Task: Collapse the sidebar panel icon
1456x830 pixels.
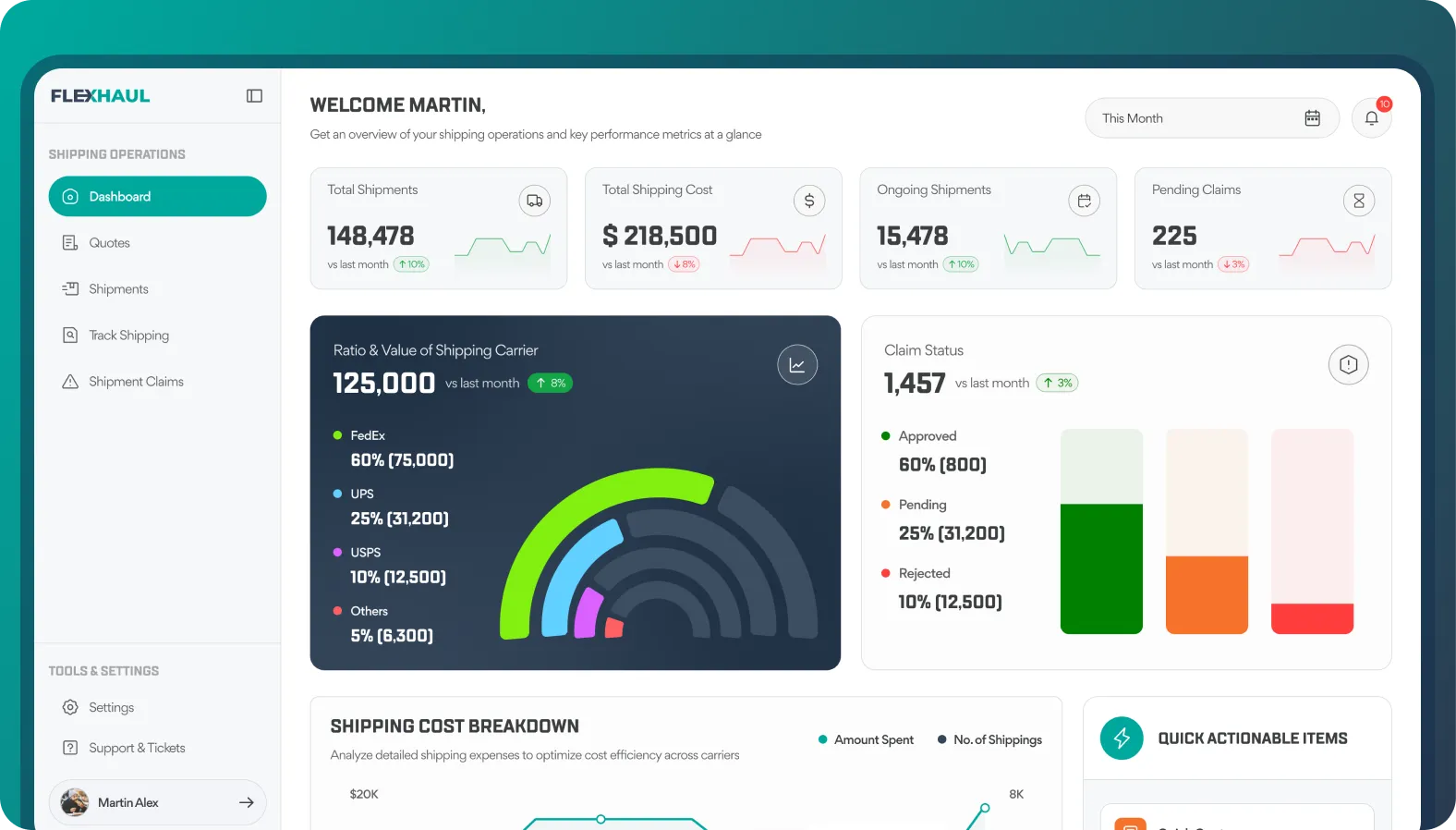Action: coord(254,96)
